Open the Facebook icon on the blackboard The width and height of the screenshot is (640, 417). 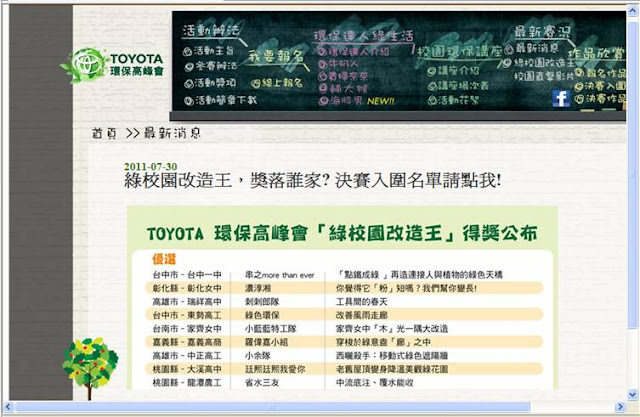[x=561, y=98]
